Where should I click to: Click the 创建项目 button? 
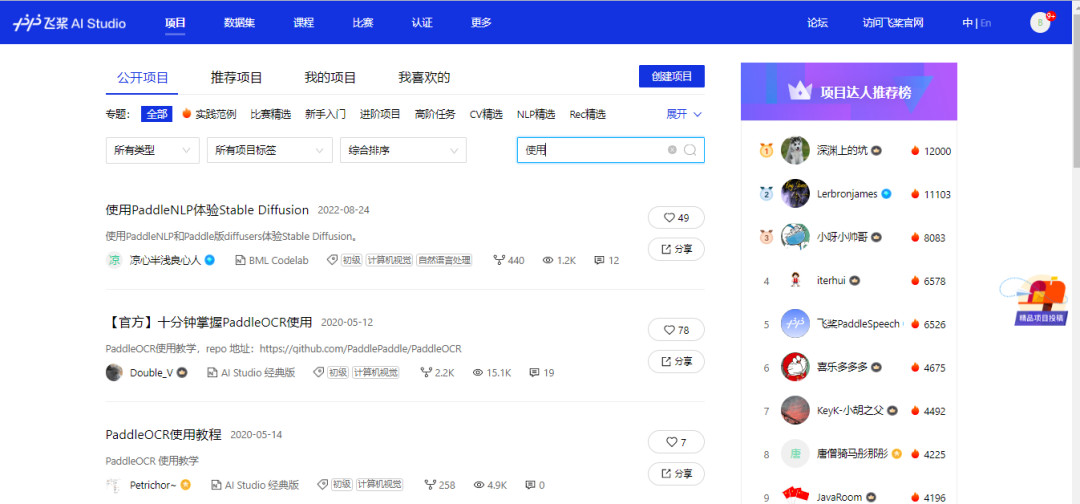(672, 76)
